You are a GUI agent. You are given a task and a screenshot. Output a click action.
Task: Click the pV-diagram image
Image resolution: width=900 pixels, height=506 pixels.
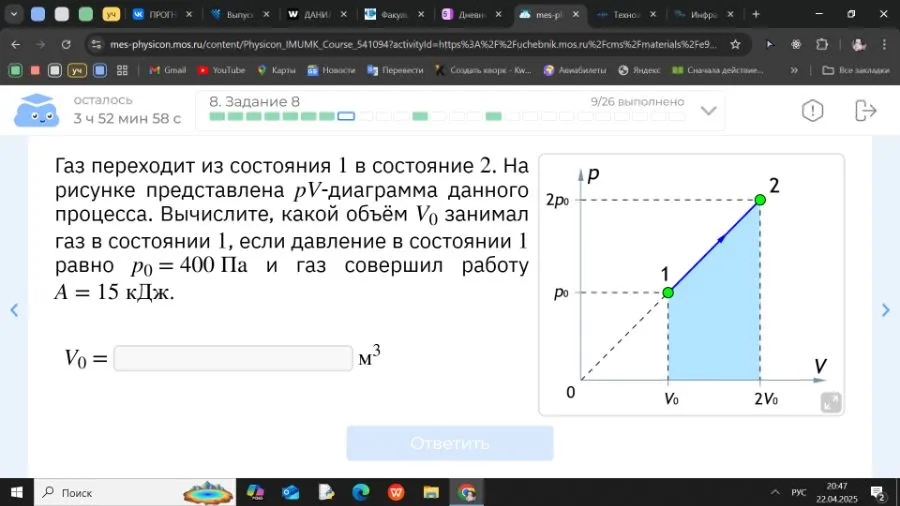(x=692, y=285)
